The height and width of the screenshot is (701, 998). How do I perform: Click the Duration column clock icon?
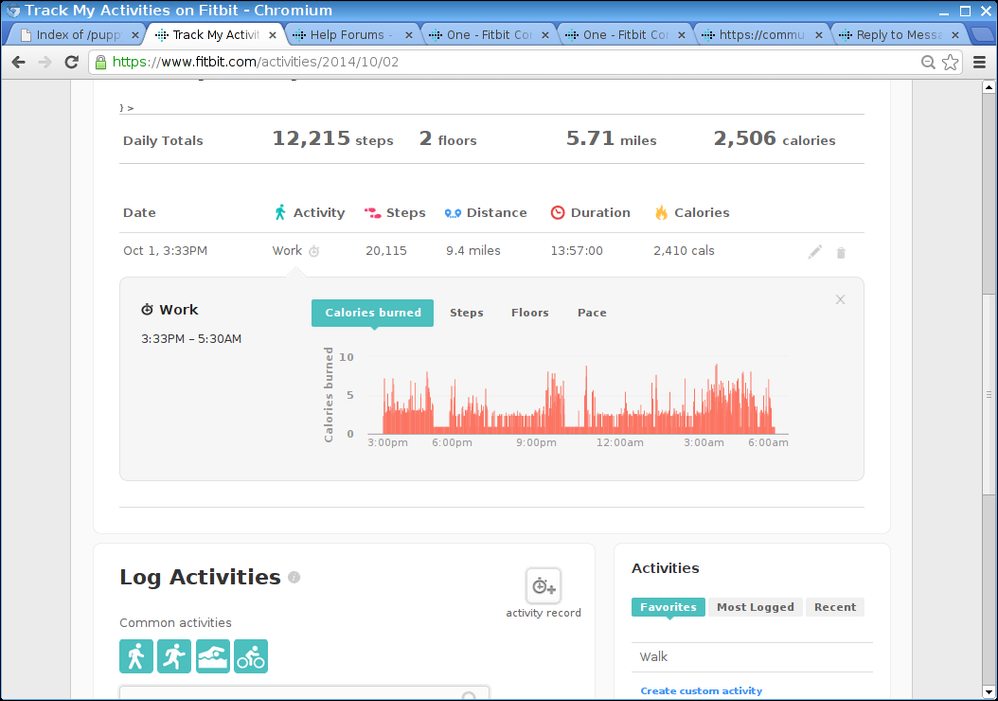[558, 213]
